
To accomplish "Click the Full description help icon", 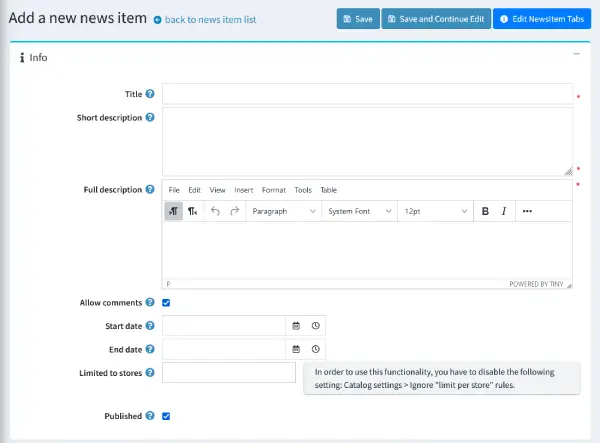I will pyautogui.click(x=150, y=189).
